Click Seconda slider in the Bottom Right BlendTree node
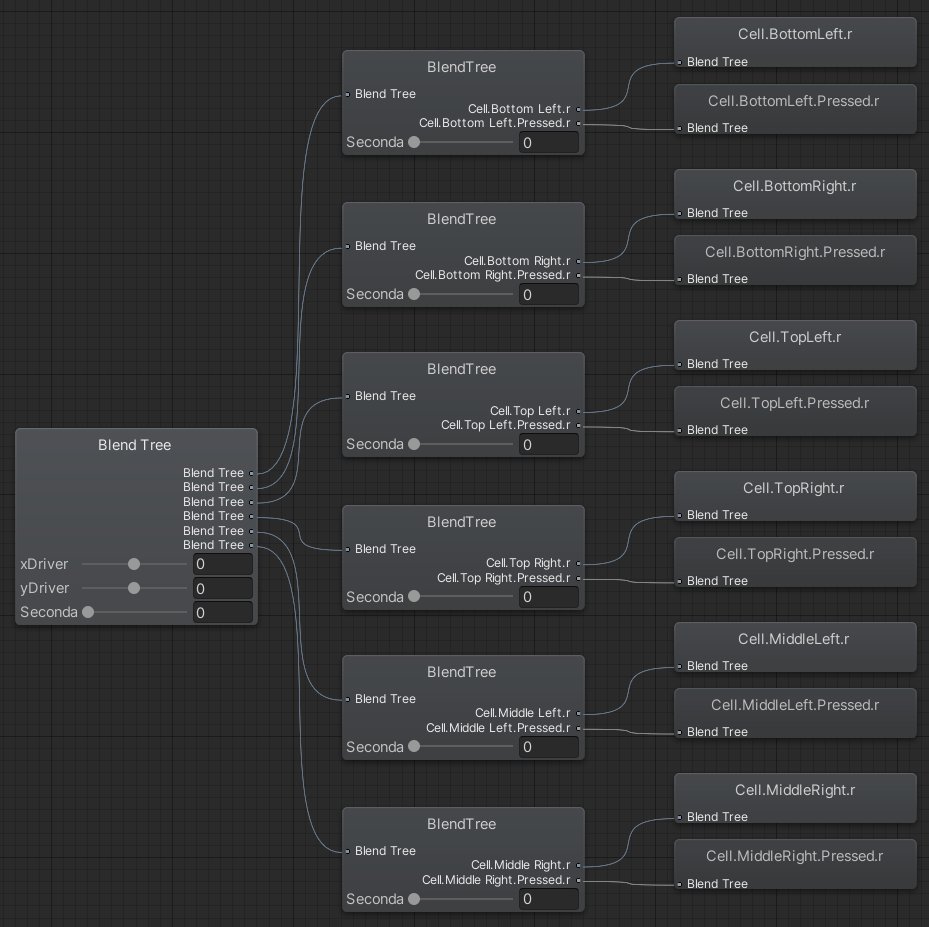Image resolution: width=929 pixels, height=927 pixels. pyautogui.click(x=460, y=294)
